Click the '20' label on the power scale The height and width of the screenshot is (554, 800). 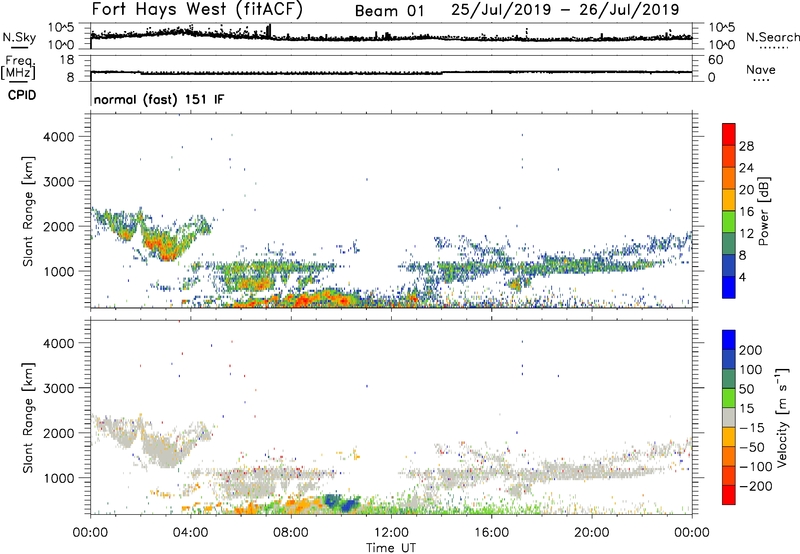tap(746, 190)
